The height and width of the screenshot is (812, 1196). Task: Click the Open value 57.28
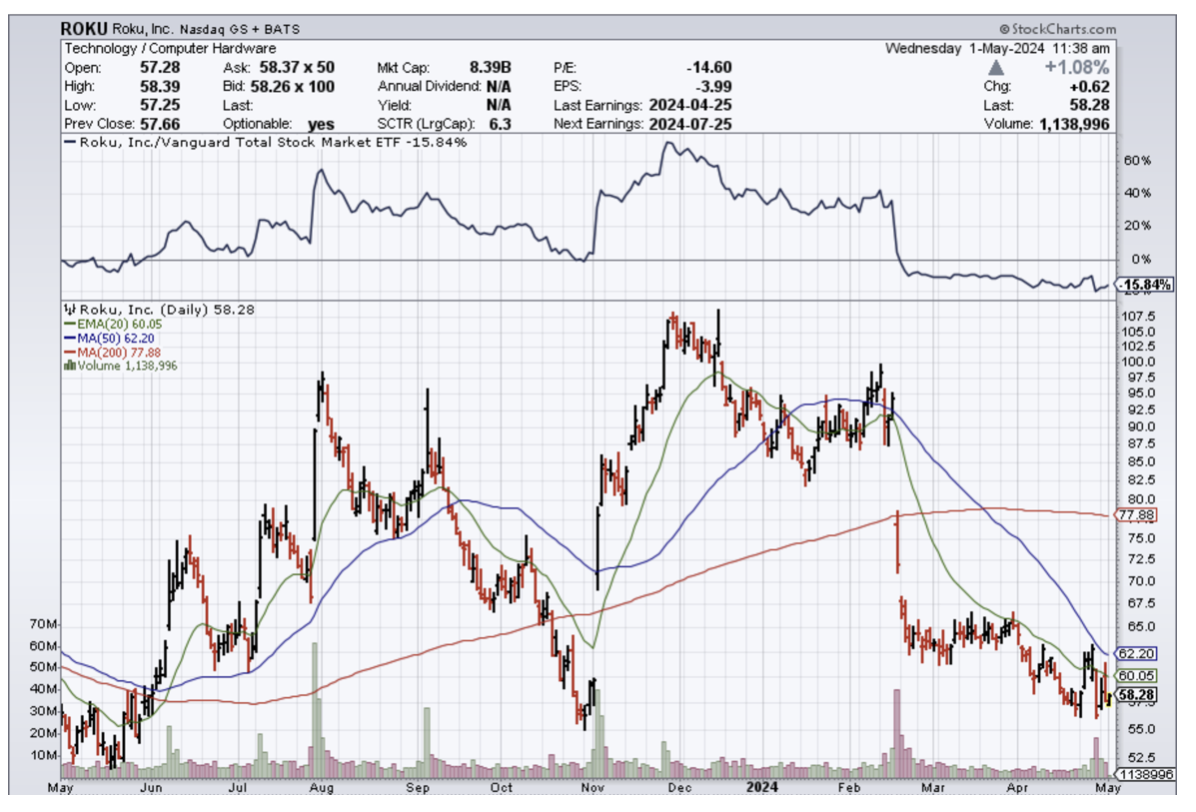[x=159, y=68]
